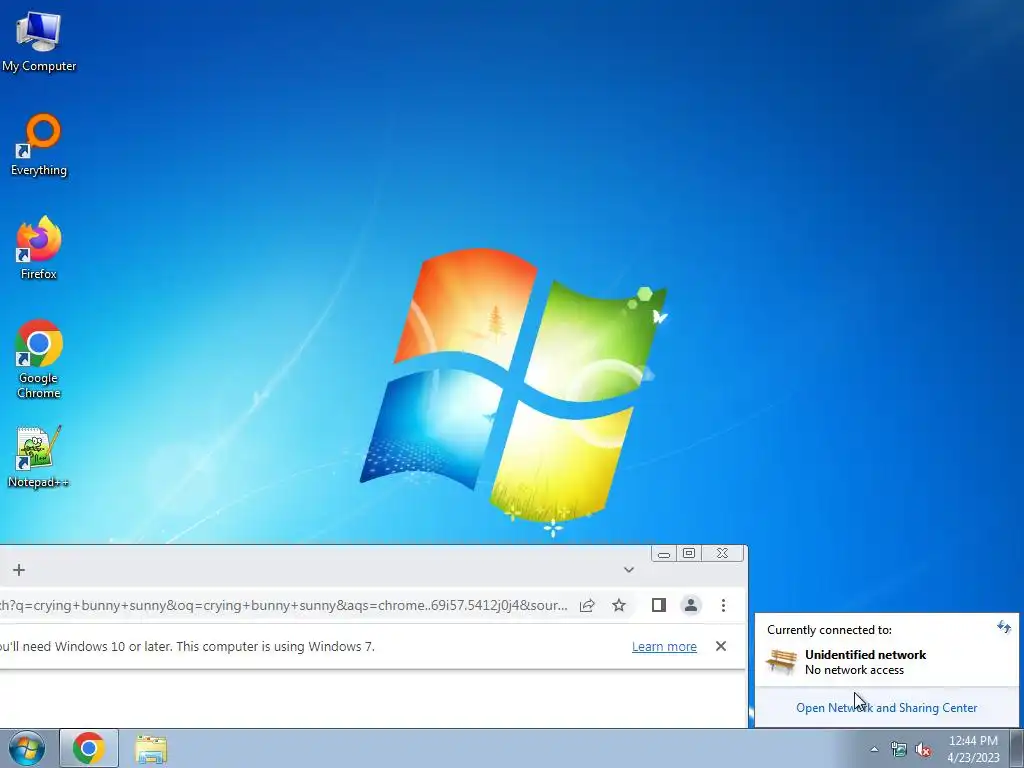Open the Firefox desktop shortcut

point(39,248)
